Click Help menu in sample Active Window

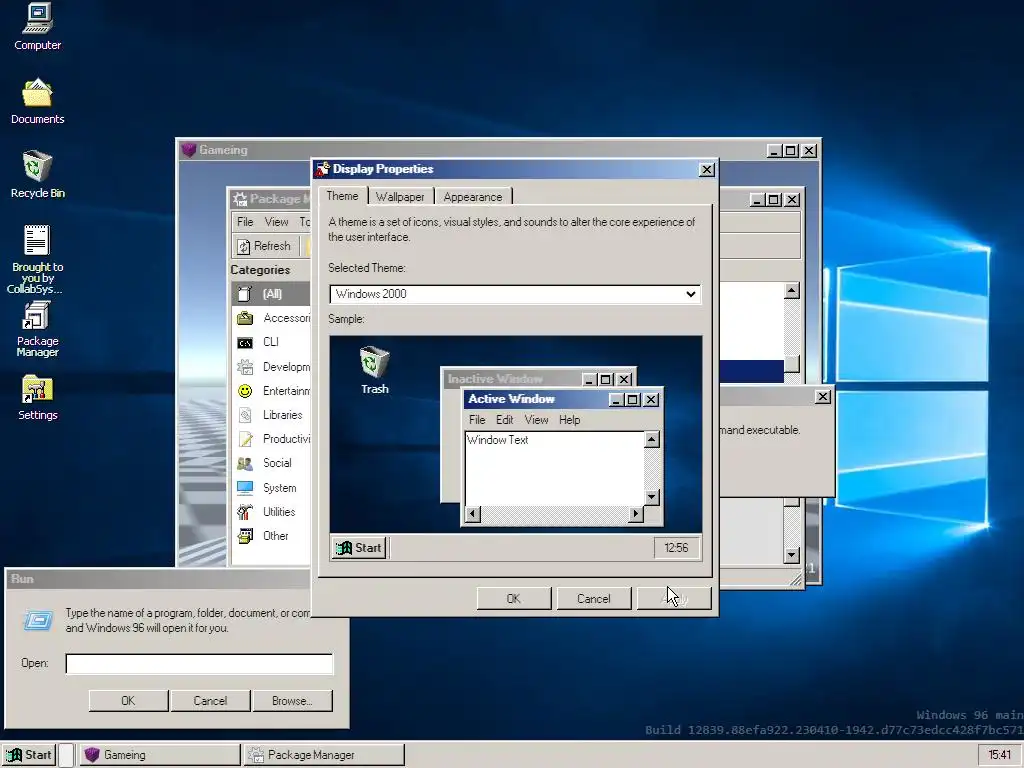pos(569,420)
